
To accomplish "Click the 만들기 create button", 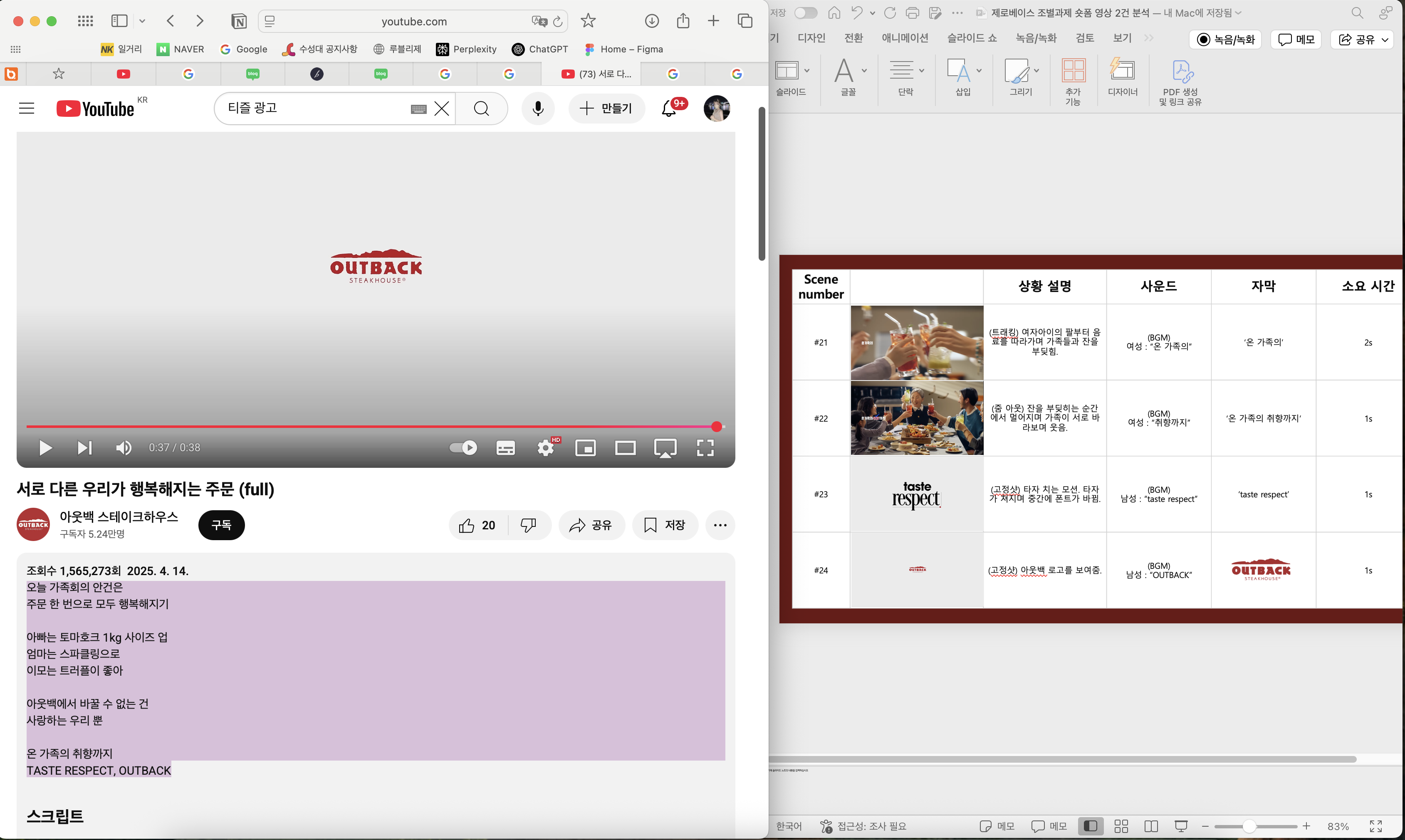I will coord(606,108).
